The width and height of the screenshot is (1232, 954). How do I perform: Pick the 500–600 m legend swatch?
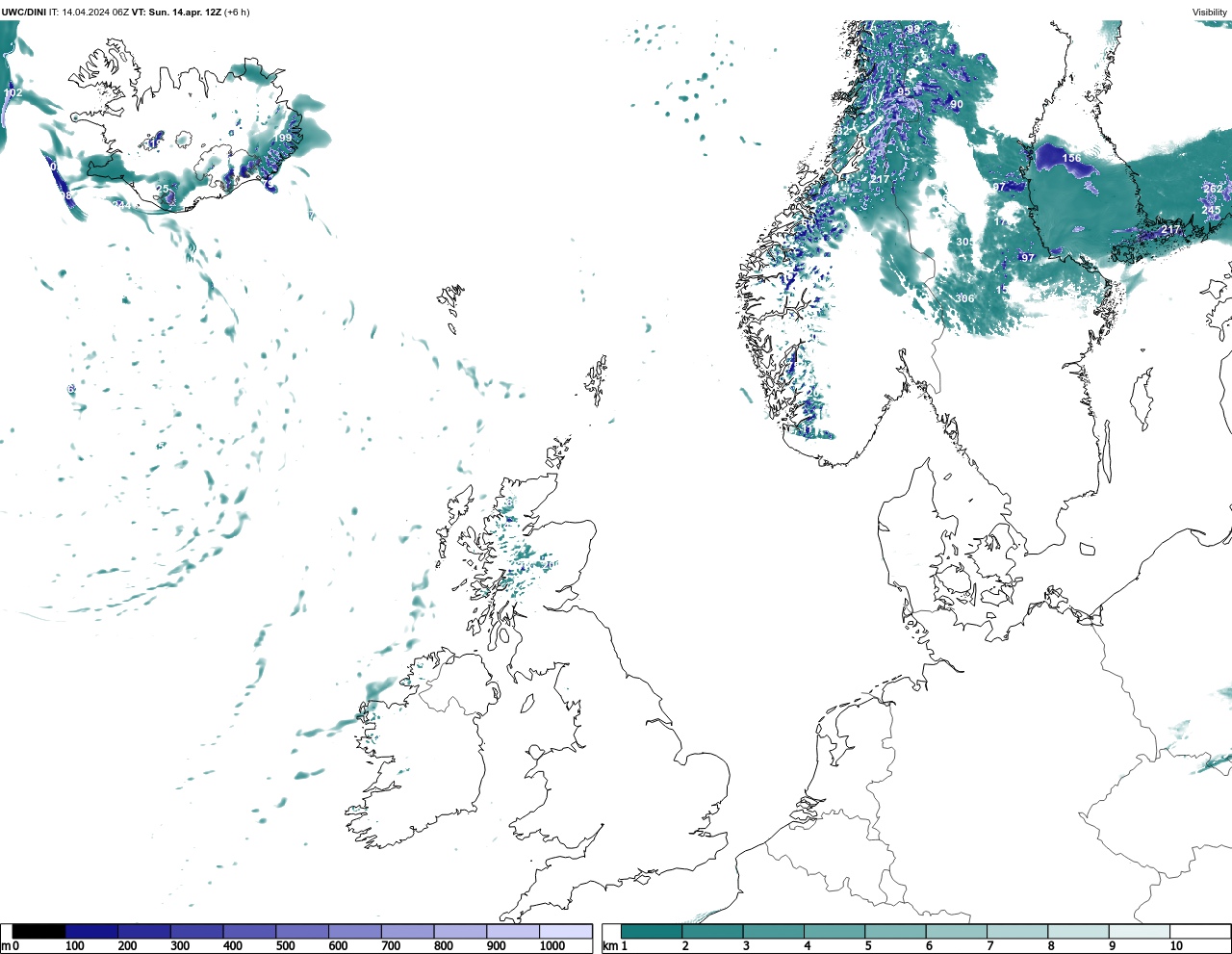coord(302,931)
